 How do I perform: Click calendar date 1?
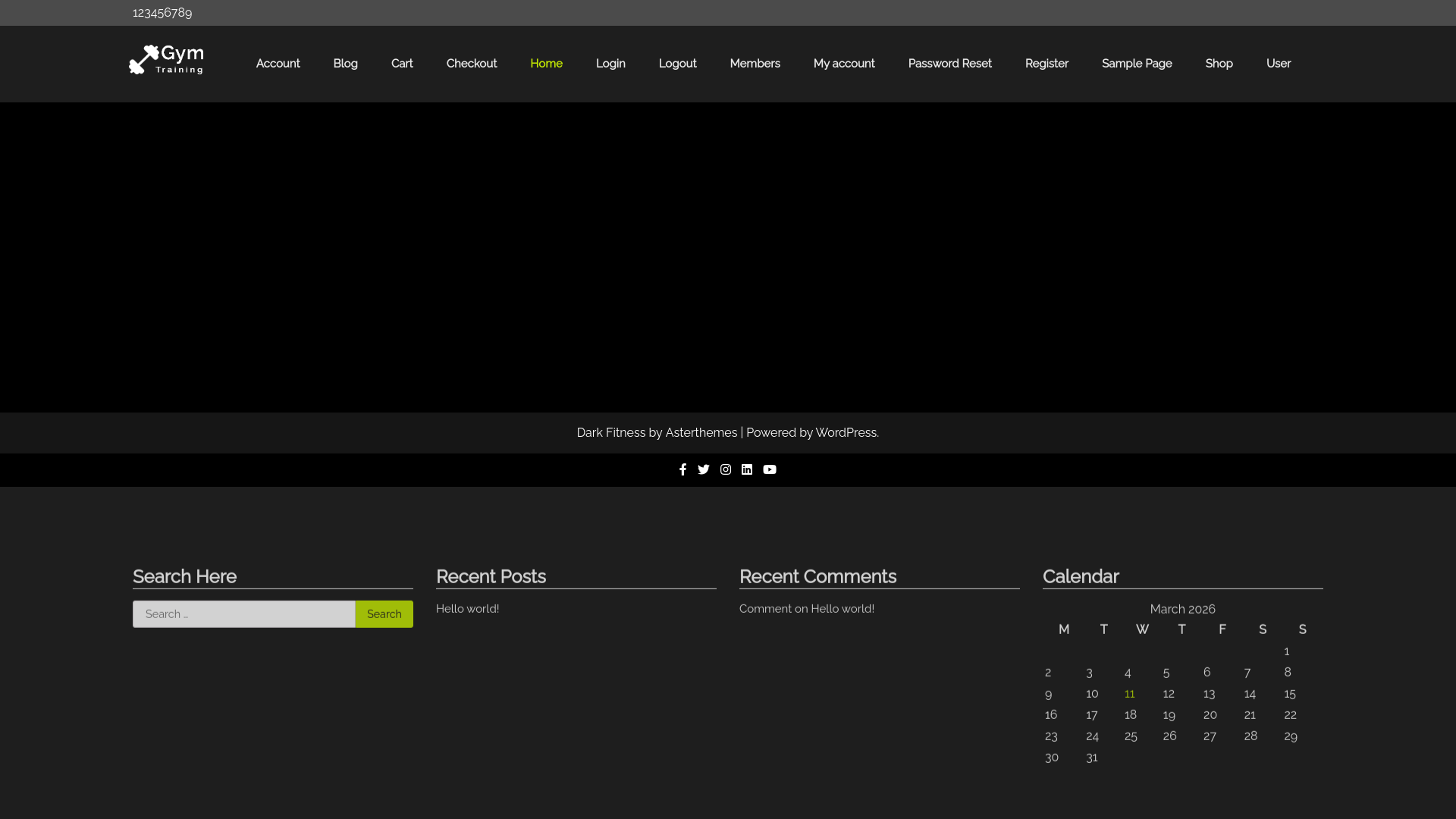click(x=1287, y=651)
